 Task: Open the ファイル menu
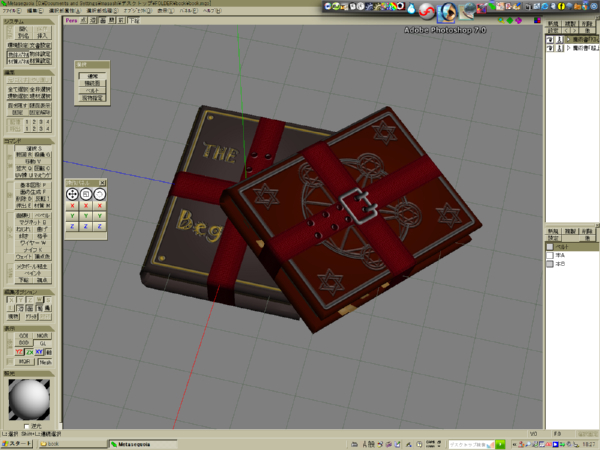pyautogui.click(x=9, y=18)
